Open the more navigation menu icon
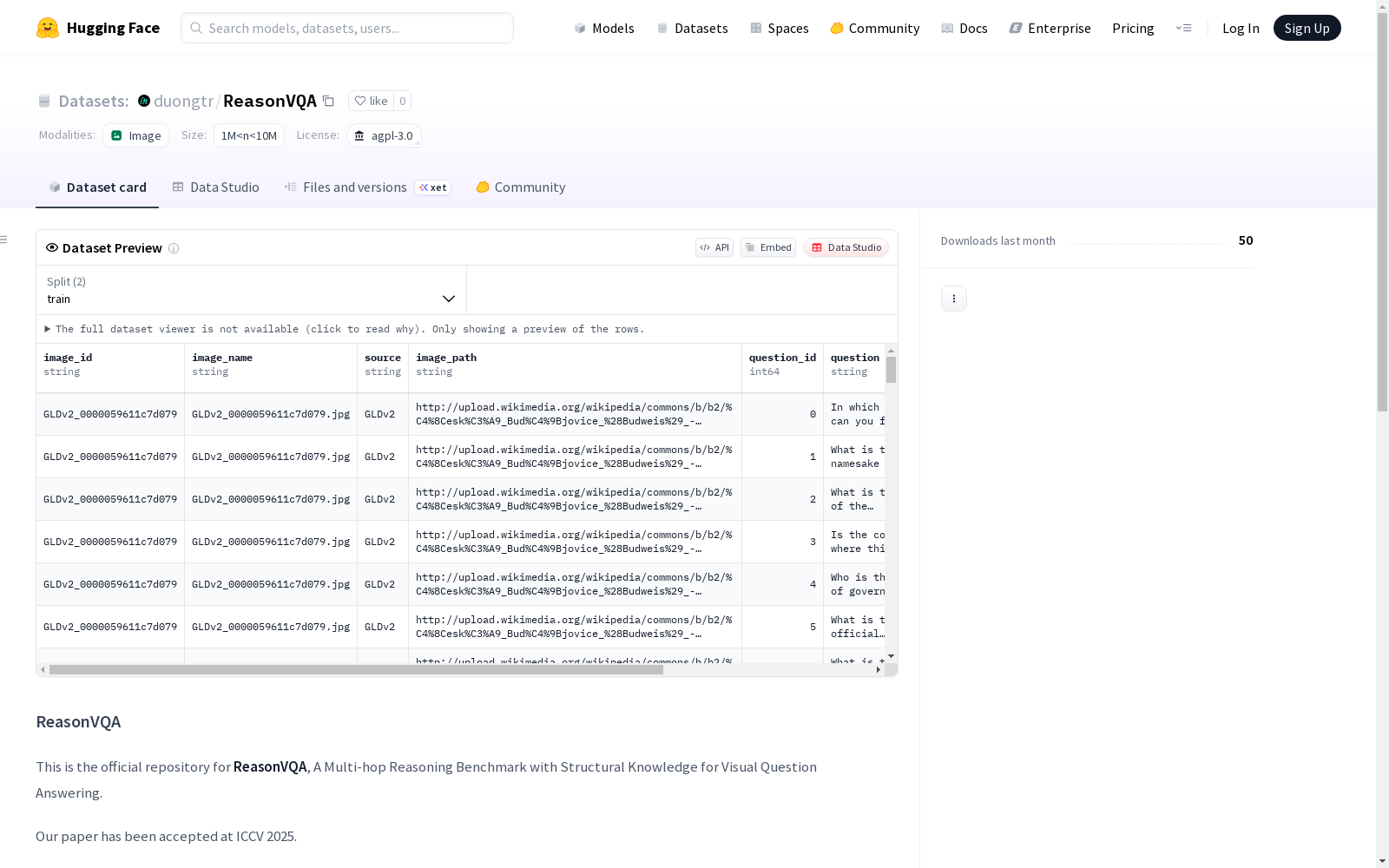 click(1183, 28)
